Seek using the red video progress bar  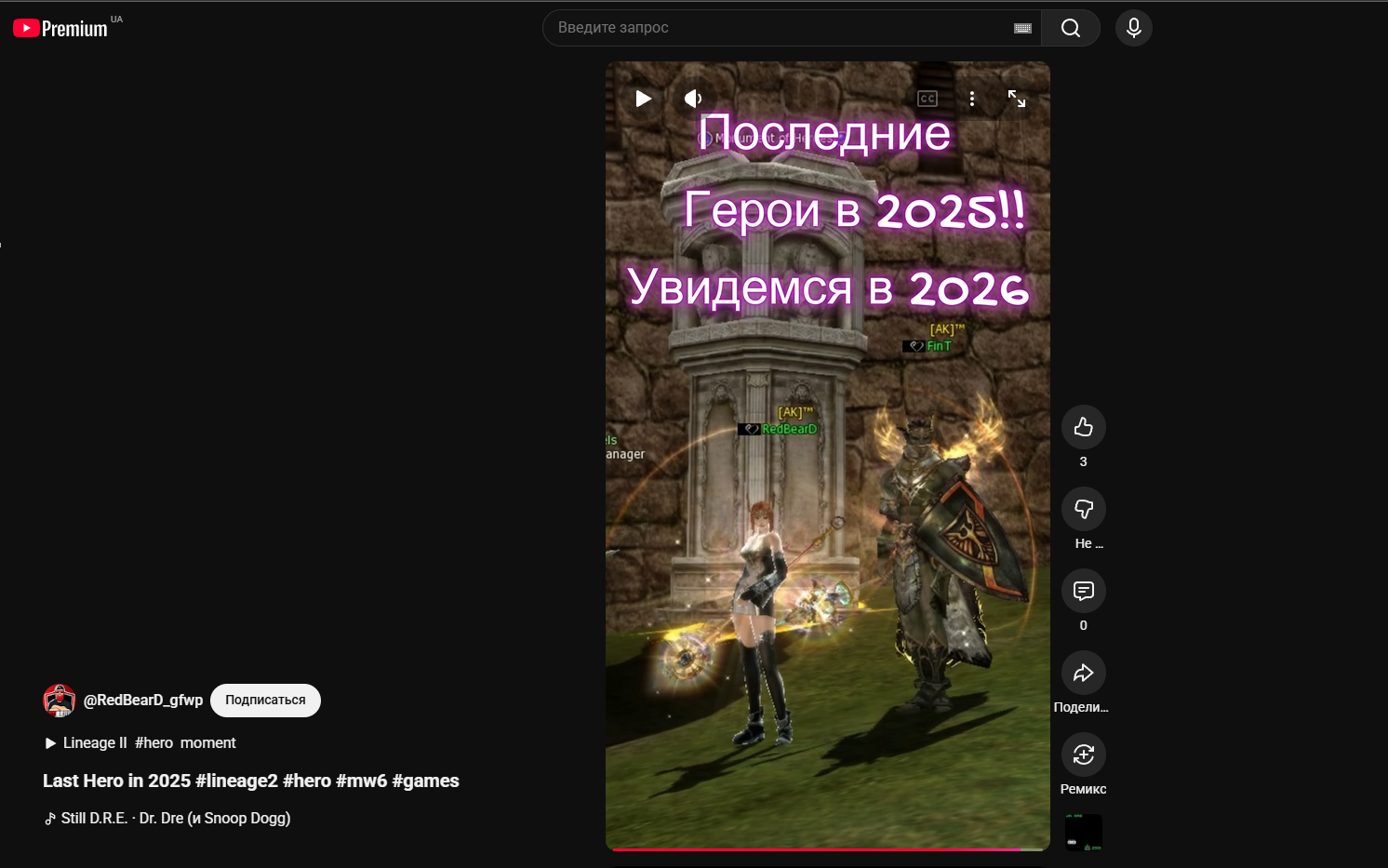819,848
